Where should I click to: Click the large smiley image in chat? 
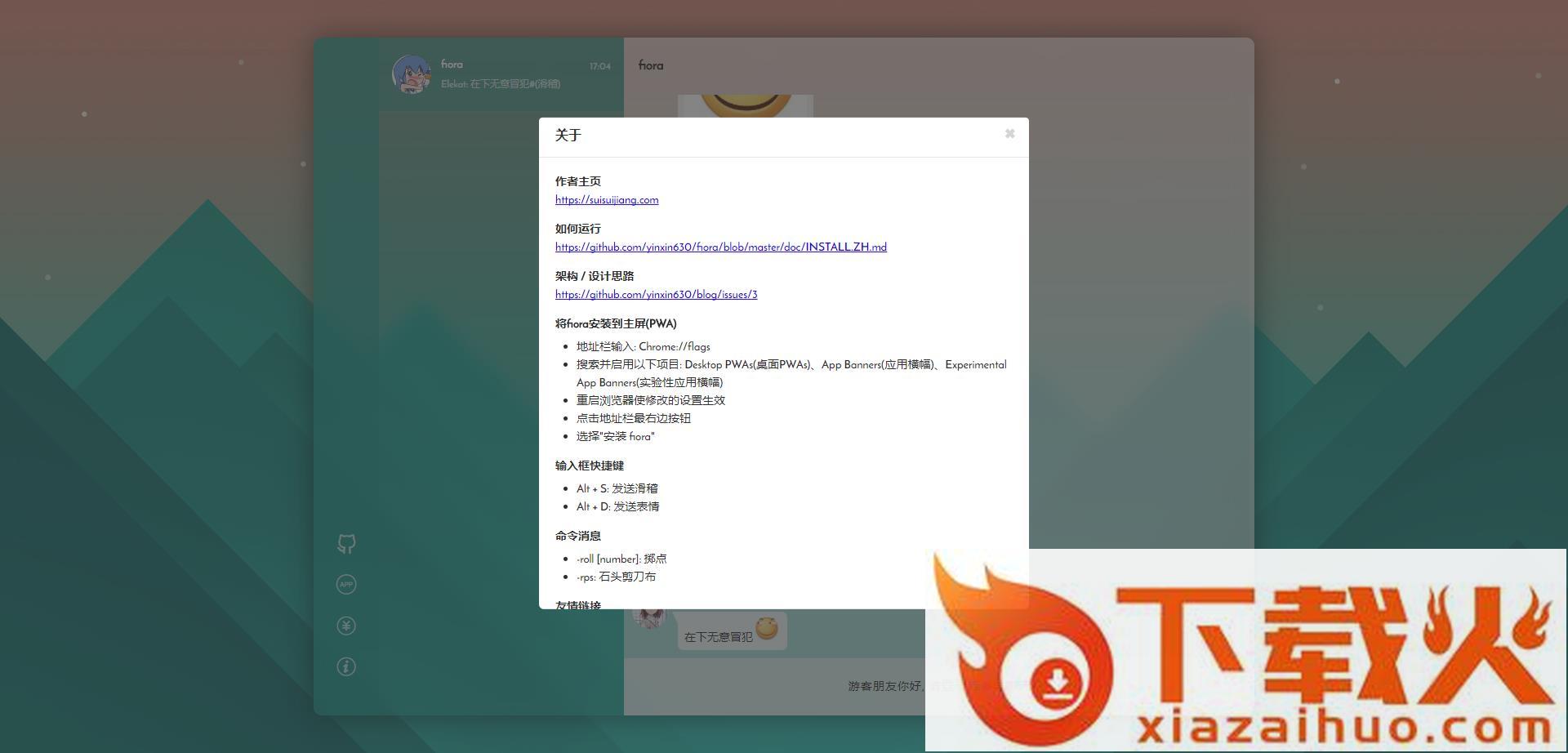pyautogui.click(x=745, y=106)
